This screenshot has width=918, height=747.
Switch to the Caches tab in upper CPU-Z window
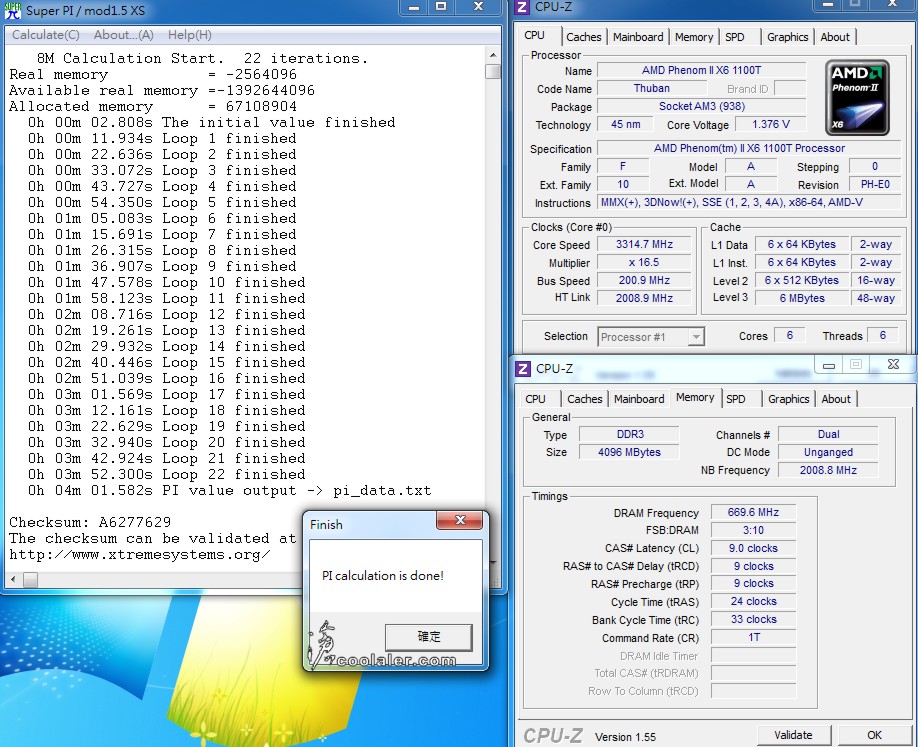point(584,37)
